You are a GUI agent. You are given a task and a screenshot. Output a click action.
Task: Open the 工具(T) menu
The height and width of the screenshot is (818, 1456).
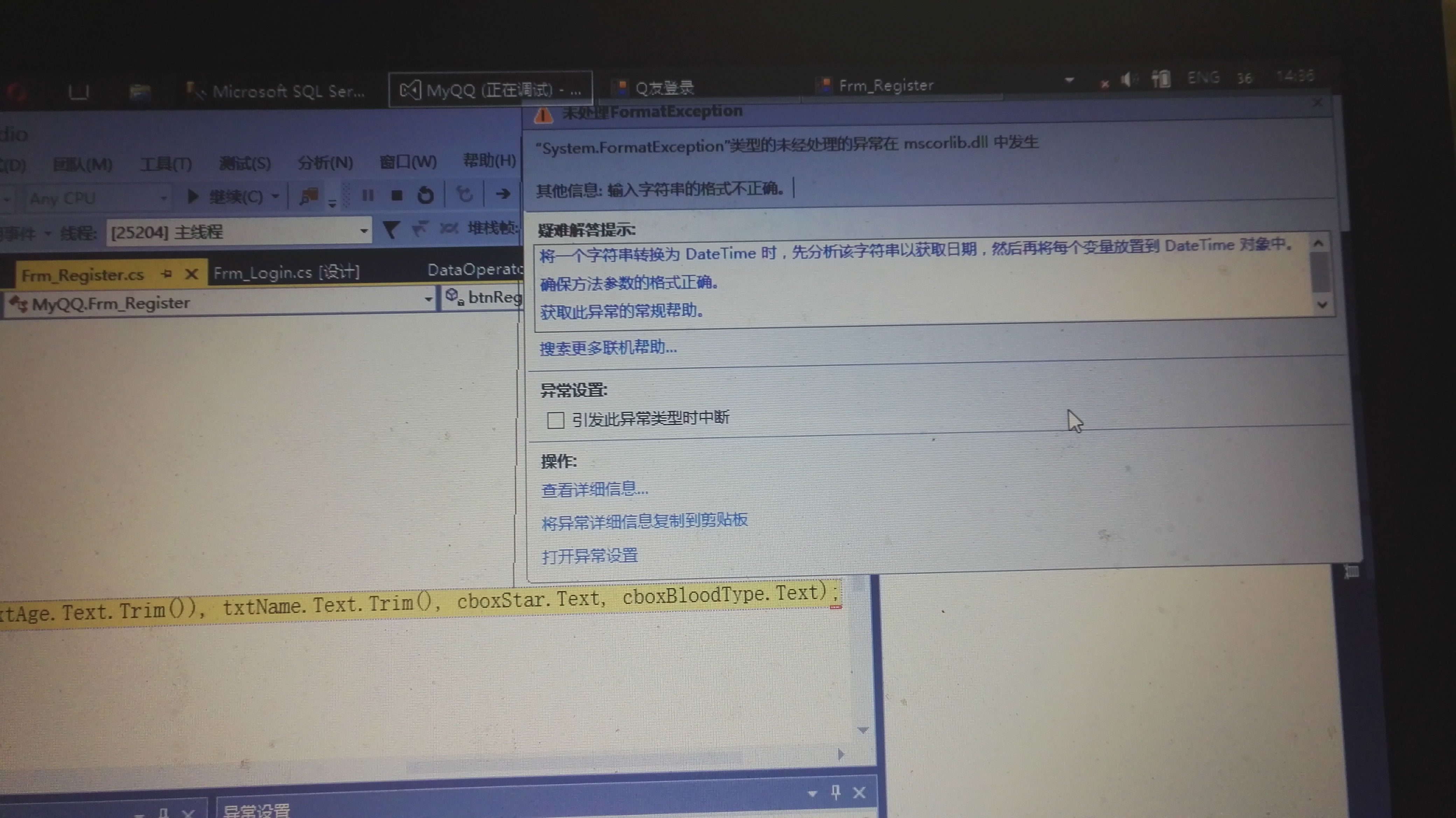click(x=166, y=164)
